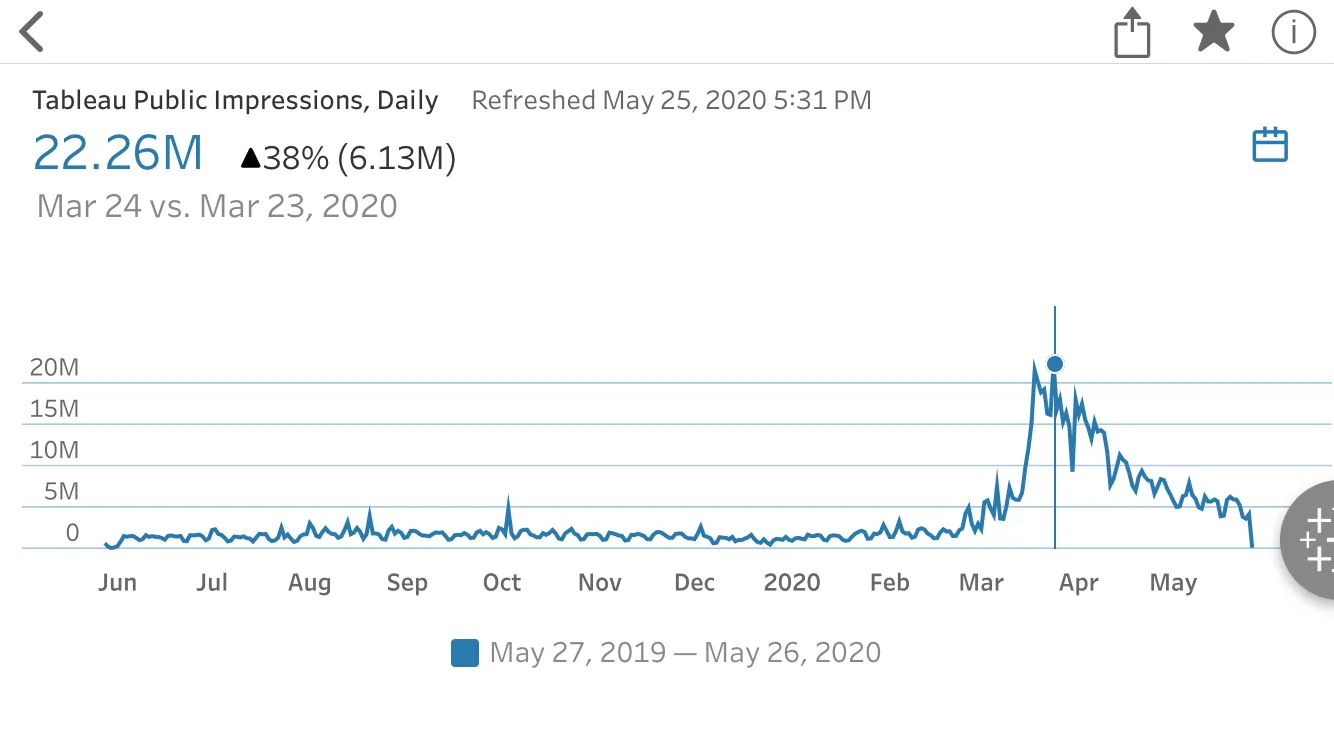This screenshot has height=750, width=1334.
Task: Open the calendar date range picker
Action: coord(1270,145)
